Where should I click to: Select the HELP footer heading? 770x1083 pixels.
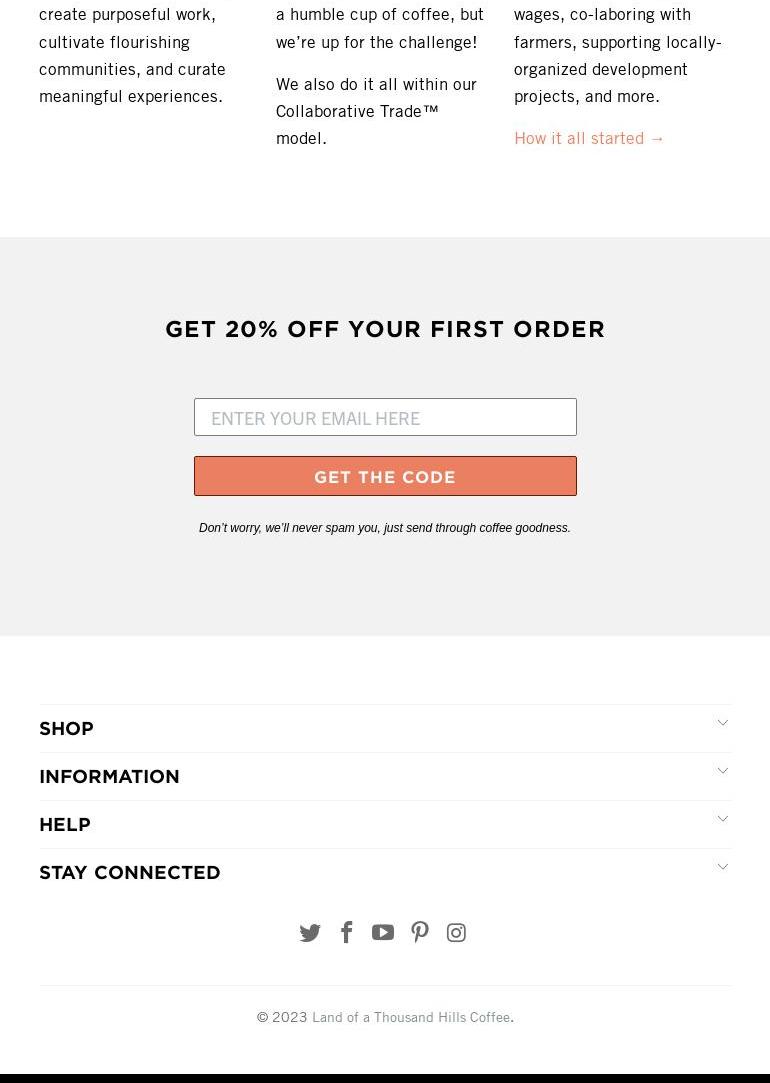(65, 825)
